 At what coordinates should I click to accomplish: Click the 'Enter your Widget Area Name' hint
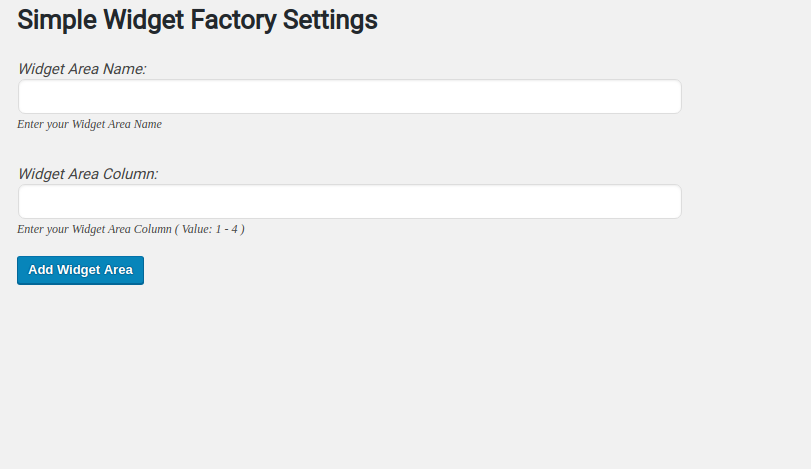tap(89, 124)
